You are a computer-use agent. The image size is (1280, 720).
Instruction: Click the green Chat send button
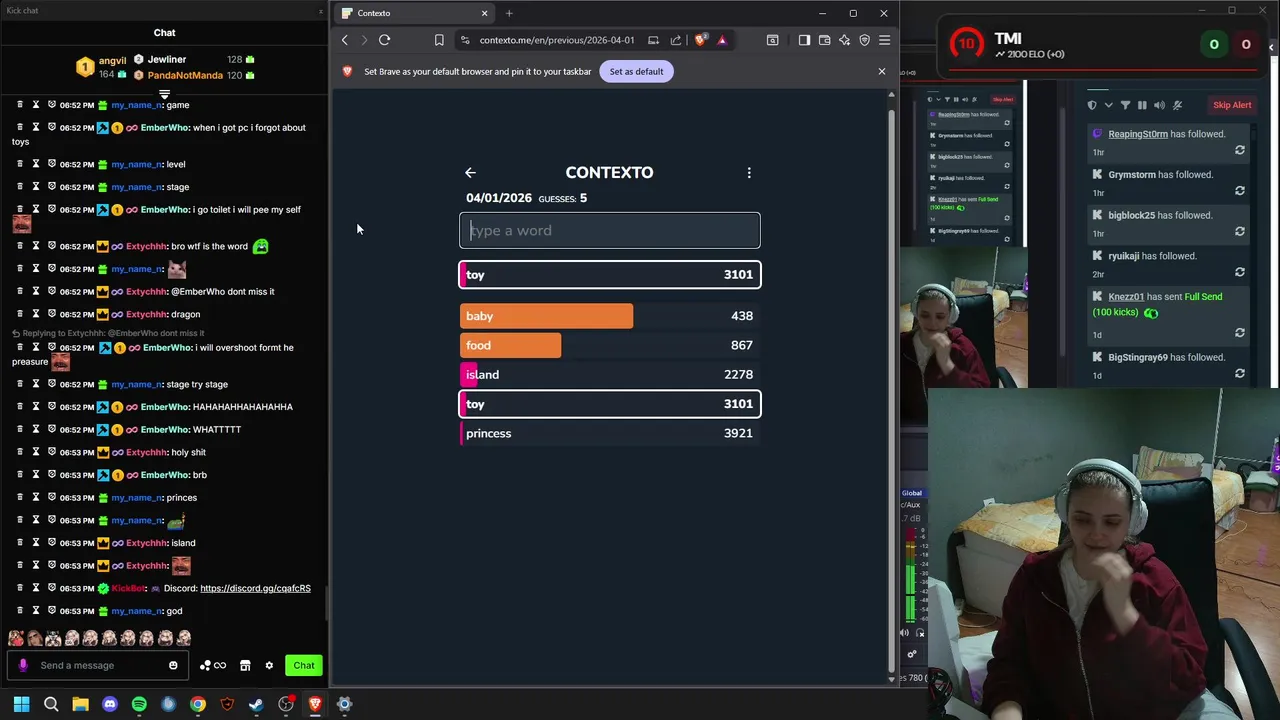click(x=304, y=665)
